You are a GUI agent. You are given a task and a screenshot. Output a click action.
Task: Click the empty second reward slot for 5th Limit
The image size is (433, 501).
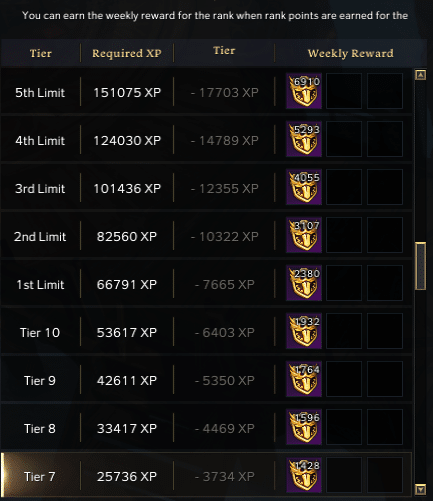point(344,91)
